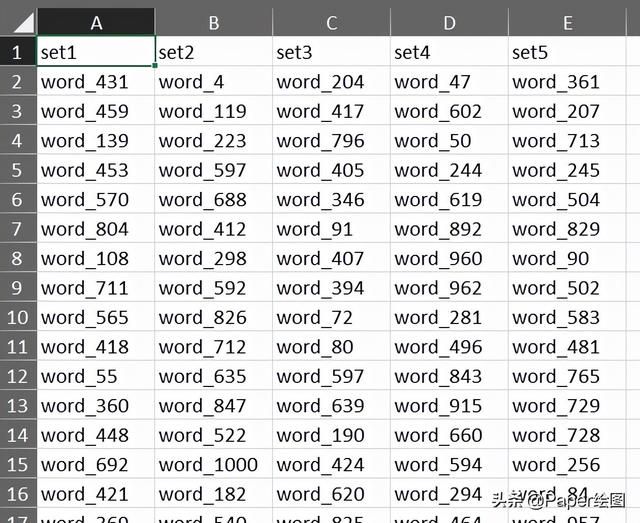Image resolution: width=640 pixels, height=523 pixels.
Task: Pick cell word_50
Action: coord(449,140)
